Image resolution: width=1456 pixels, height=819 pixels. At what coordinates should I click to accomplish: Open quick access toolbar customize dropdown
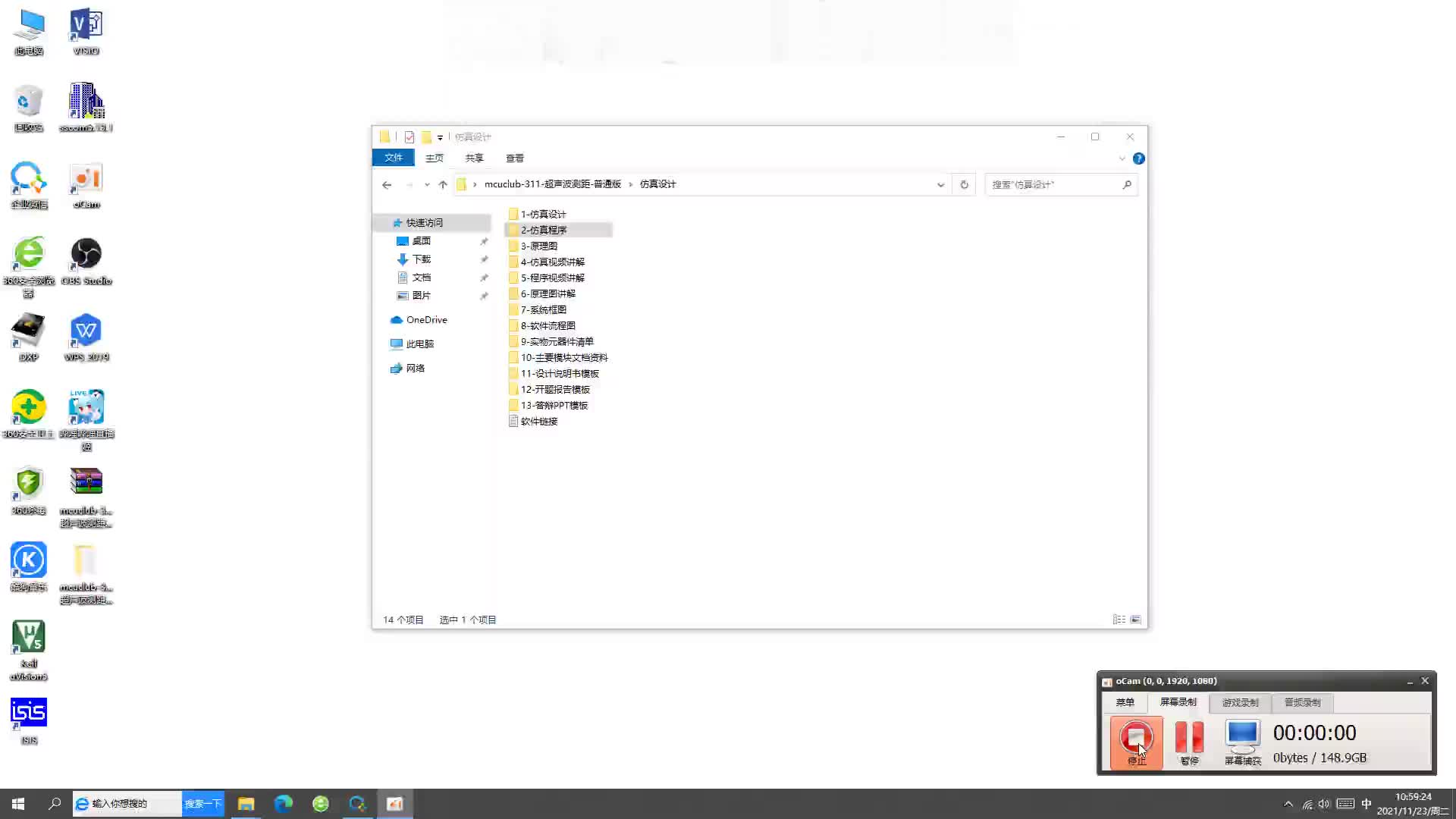point(440,137)
